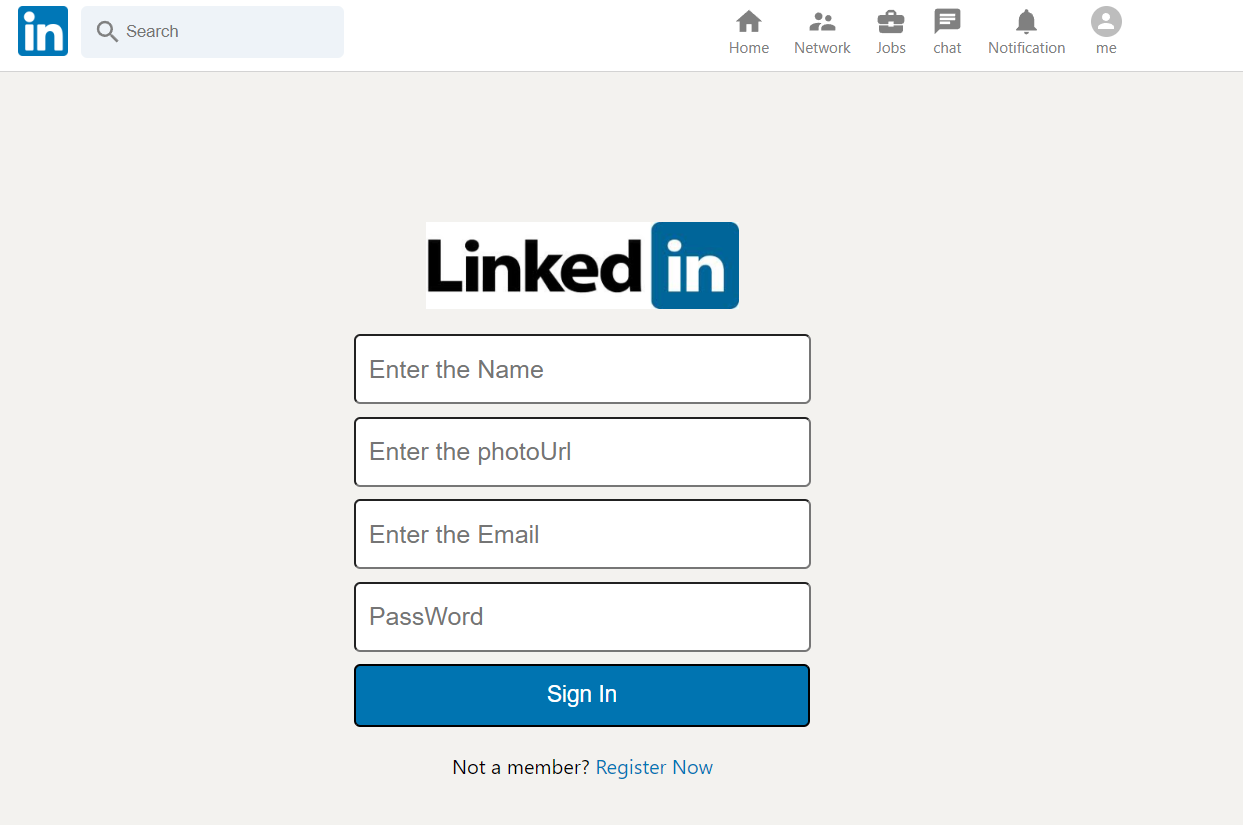Select the Jobs navigation label
Image resolution: width=1243 pixels, height=825 pixels.
[x=890, y=47]
